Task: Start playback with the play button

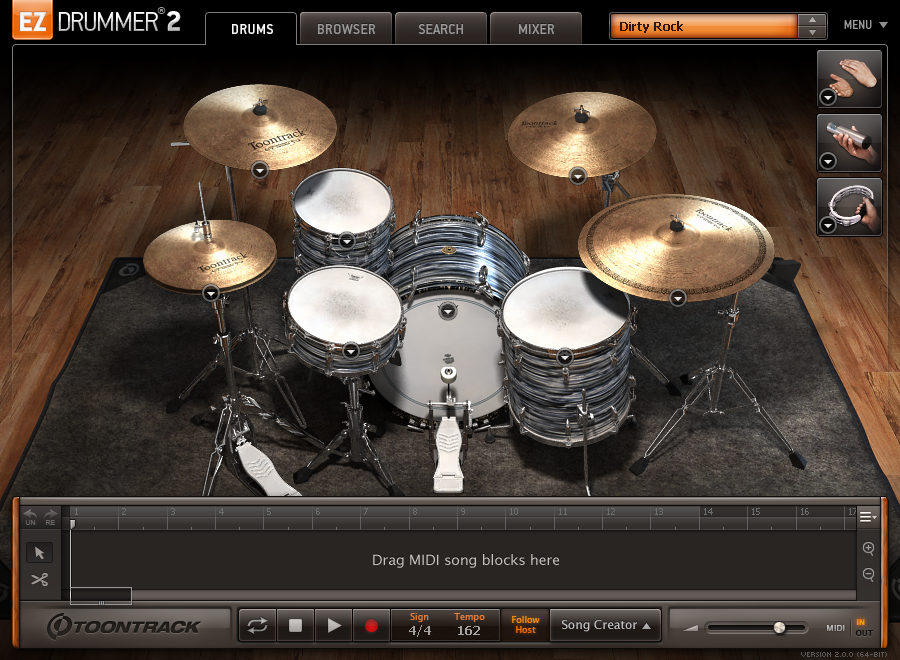Action: 333,625
